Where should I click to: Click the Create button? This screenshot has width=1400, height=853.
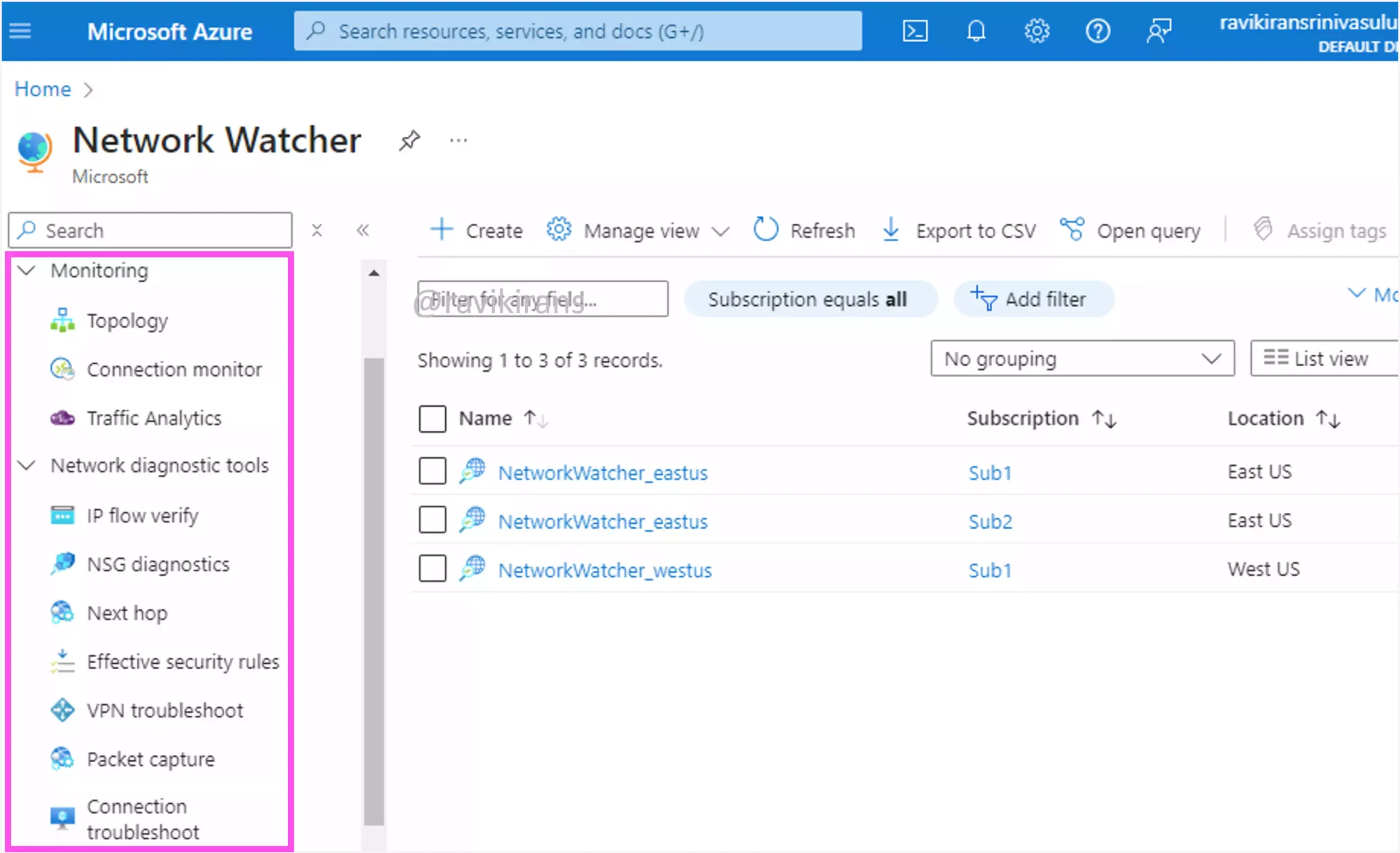[476, 231]
